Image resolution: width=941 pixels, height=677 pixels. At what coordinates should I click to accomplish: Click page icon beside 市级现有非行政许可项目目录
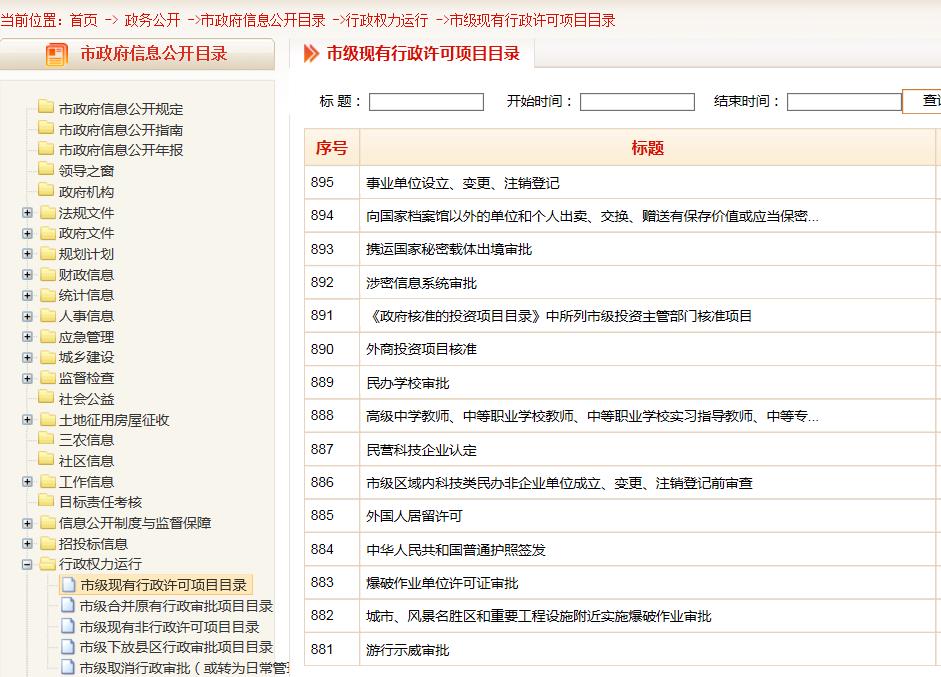pyautogui.click(x=68, y=626)
